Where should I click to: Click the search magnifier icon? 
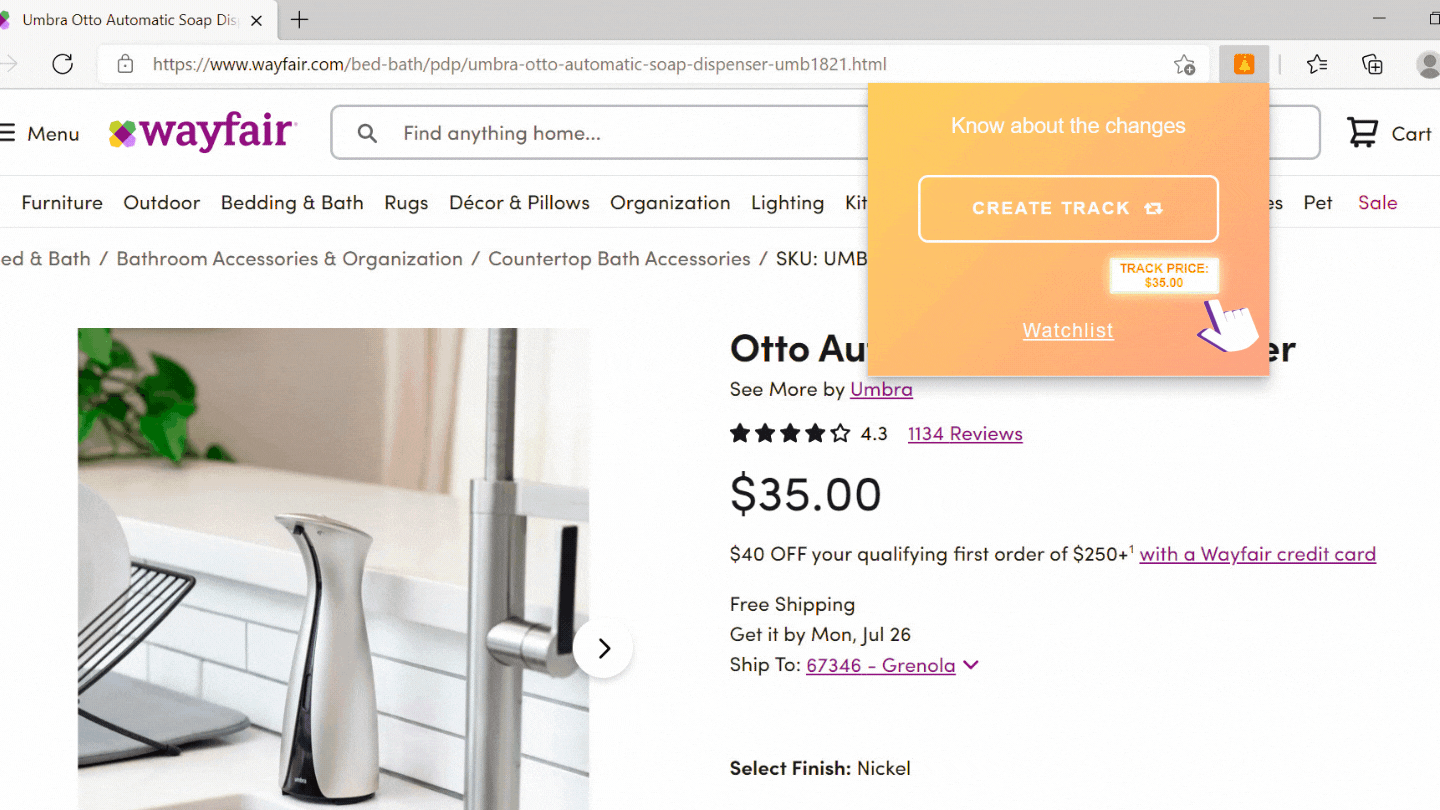366,132
